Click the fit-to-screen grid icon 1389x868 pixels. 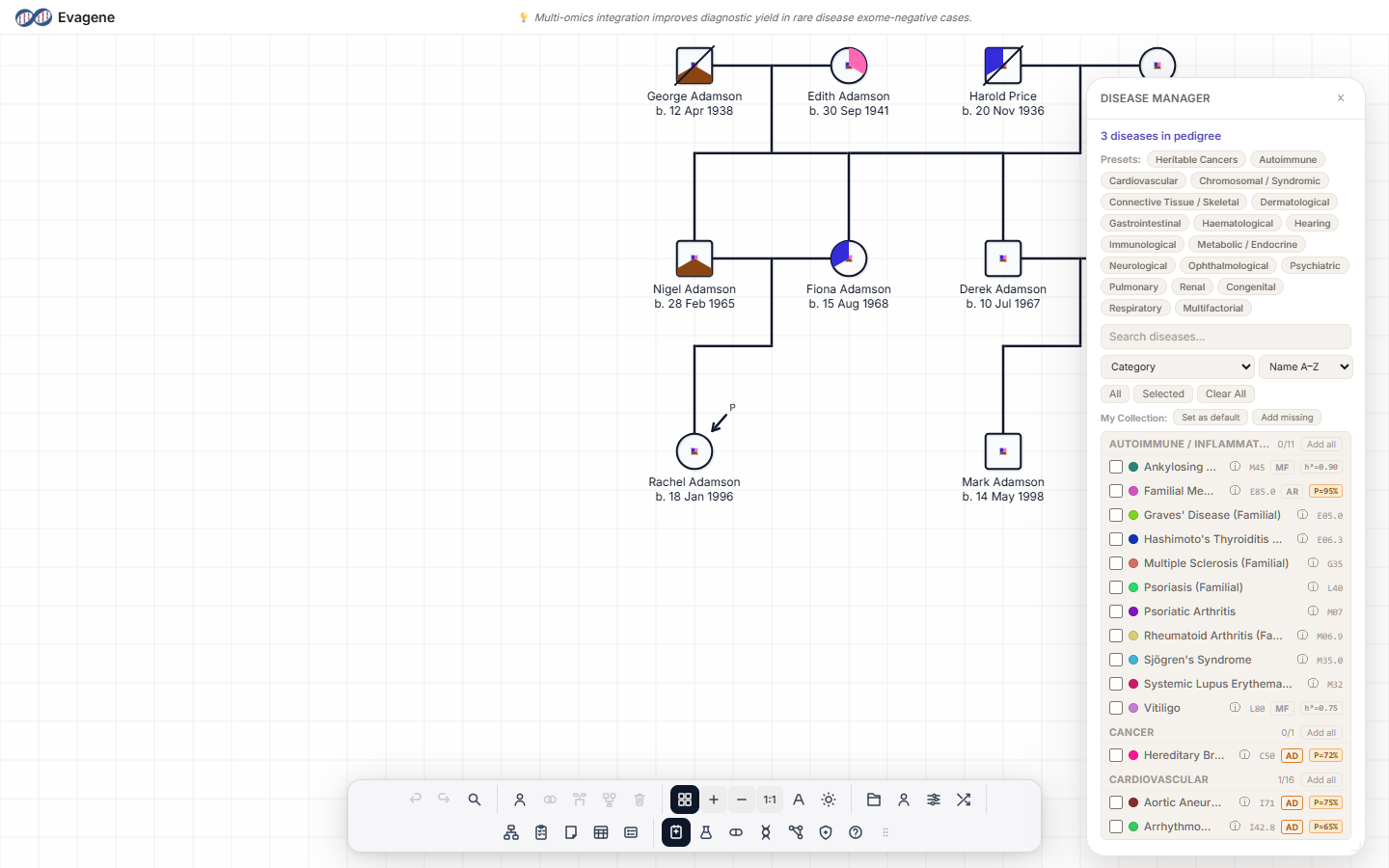pyautogui.click(x=685, y=800)
